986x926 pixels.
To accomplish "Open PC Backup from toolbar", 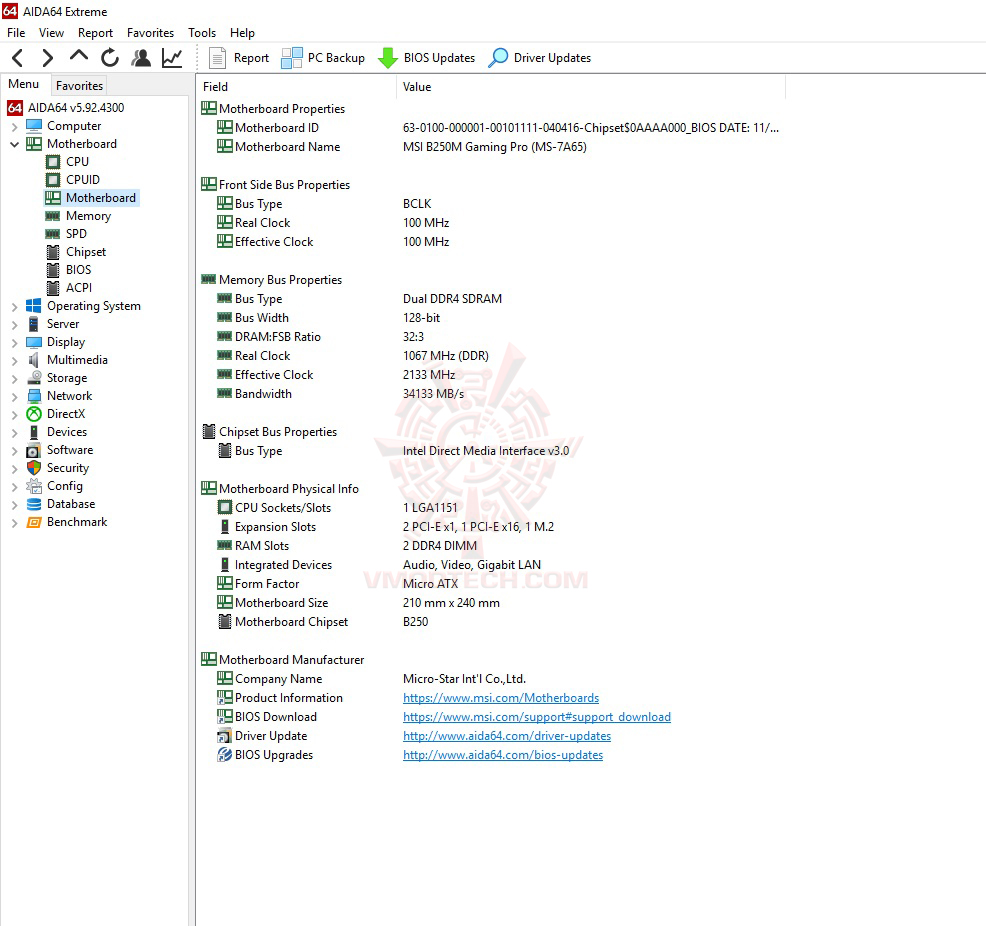I will point(323,58).
